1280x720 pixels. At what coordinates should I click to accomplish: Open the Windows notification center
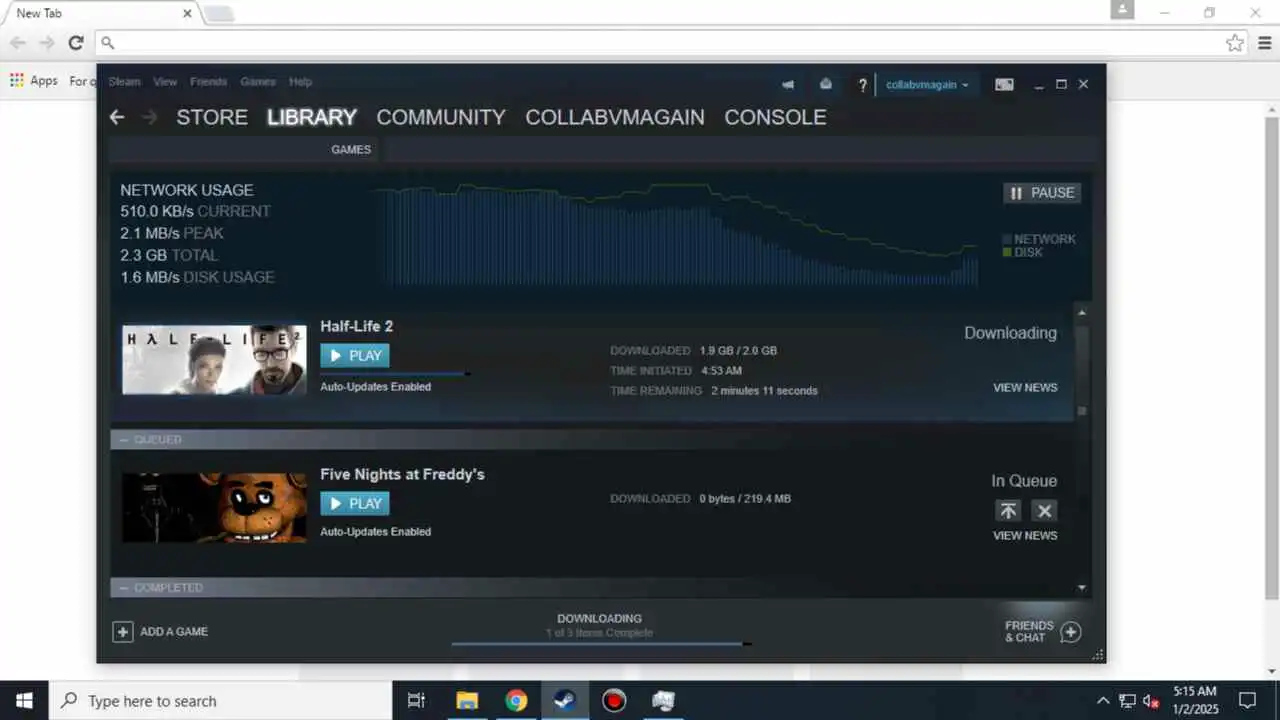point(1247,700)
